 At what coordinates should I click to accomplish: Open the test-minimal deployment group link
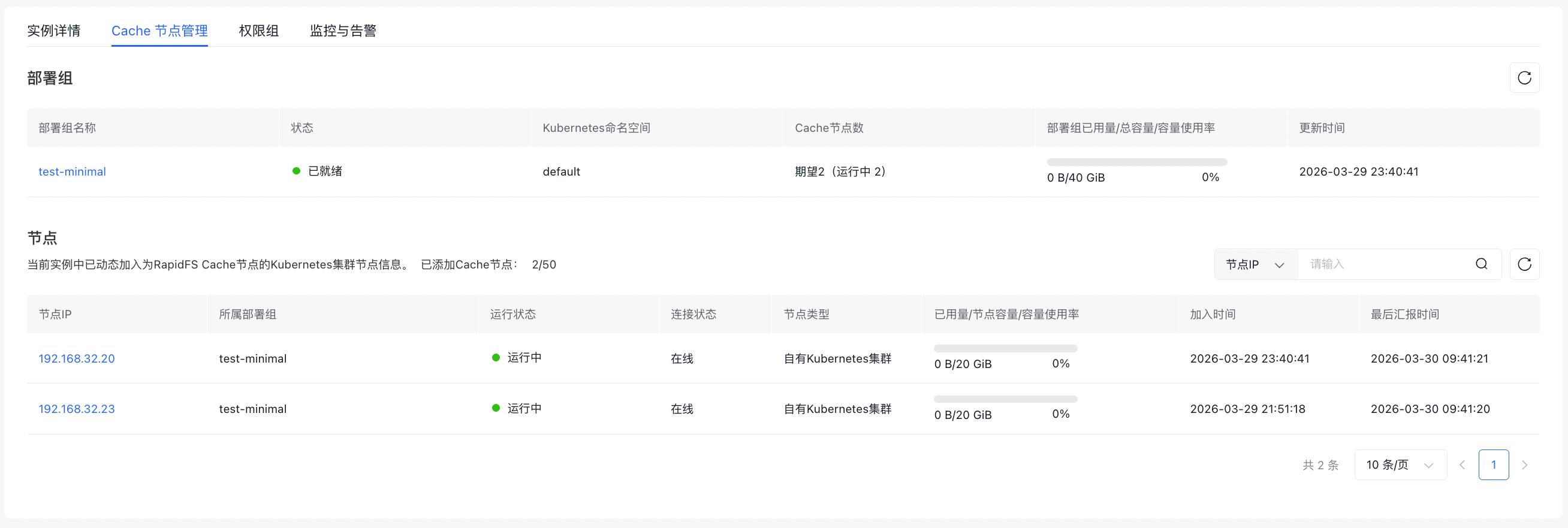[73, 171]
